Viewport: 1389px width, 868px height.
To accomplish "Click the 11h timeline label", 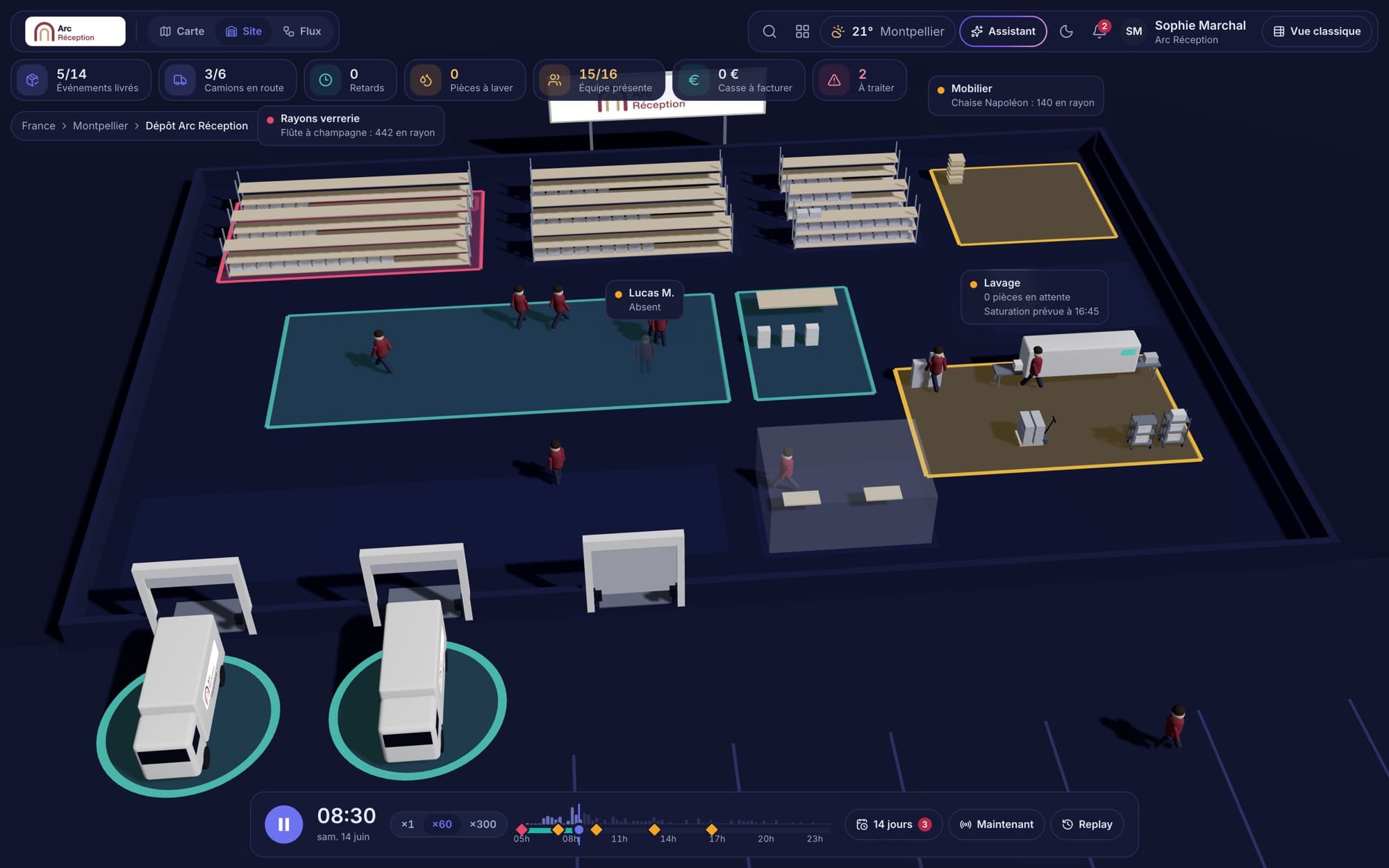I will tap(619, 839).
